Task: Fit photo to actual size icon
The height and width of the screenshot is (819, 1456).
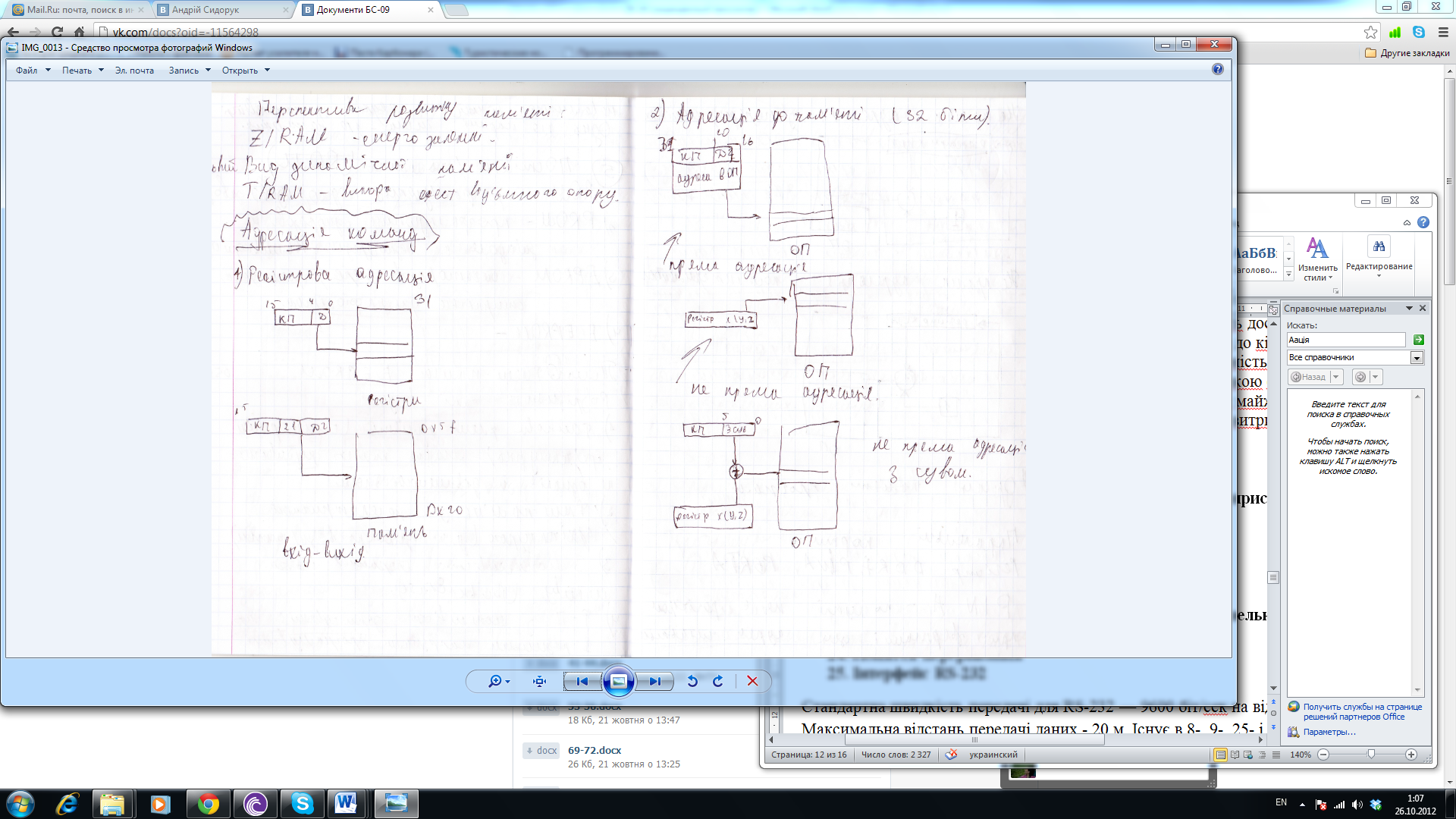Action: (x=539, y=681)
